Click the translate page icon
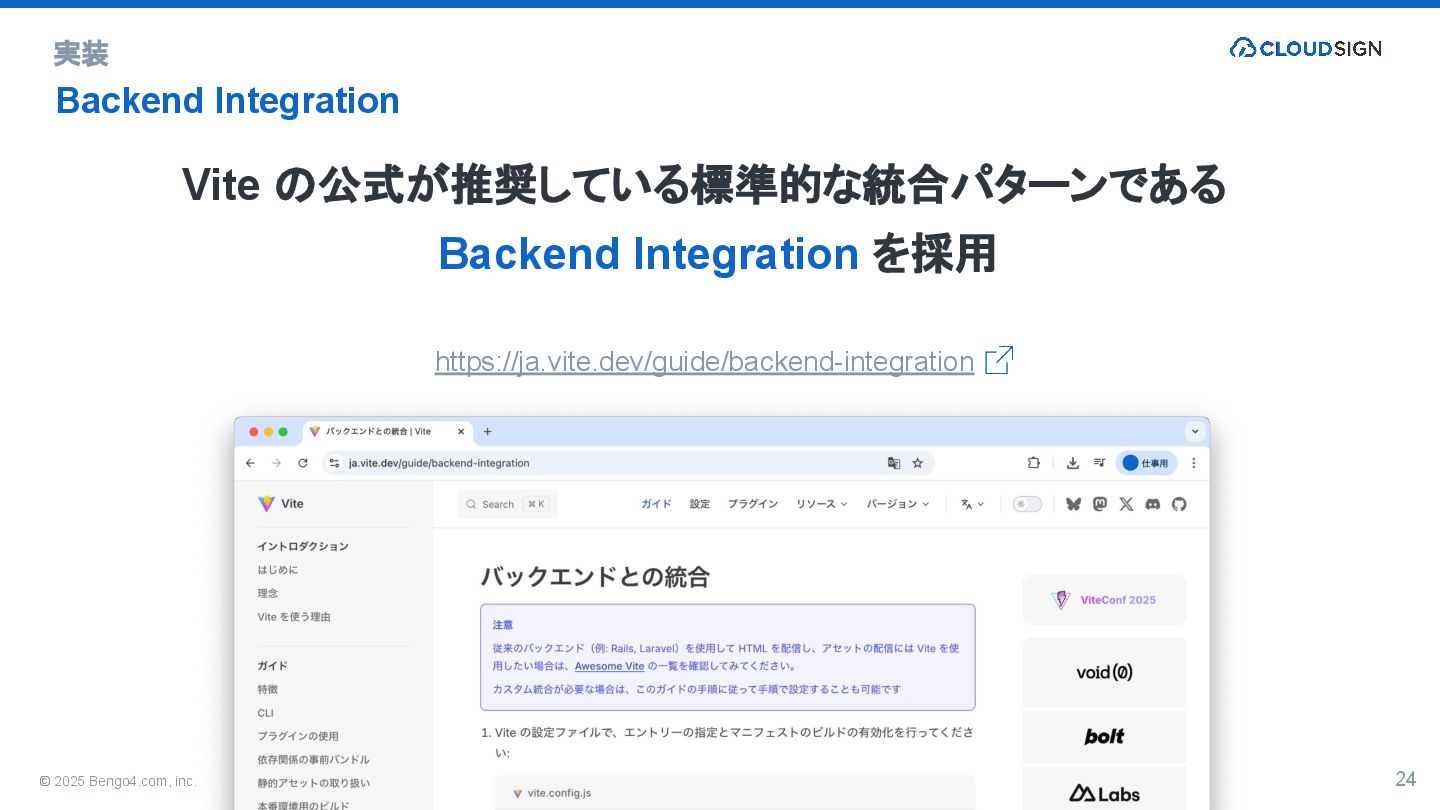 (x=894, y=463)
